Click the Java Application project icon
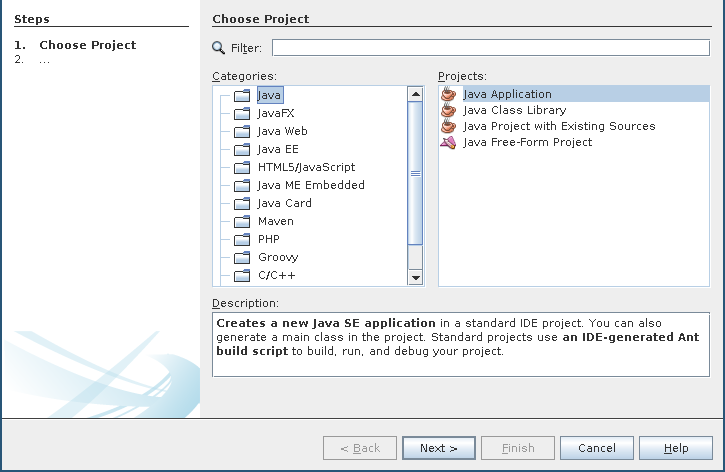The width and height of the screenshot is (725, 472). (448, 94)
